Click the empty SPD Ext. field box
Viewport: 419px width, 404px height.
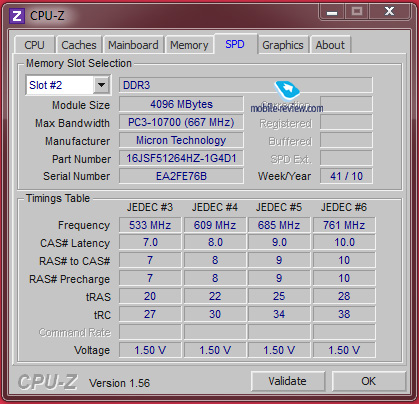click(346, 158)
